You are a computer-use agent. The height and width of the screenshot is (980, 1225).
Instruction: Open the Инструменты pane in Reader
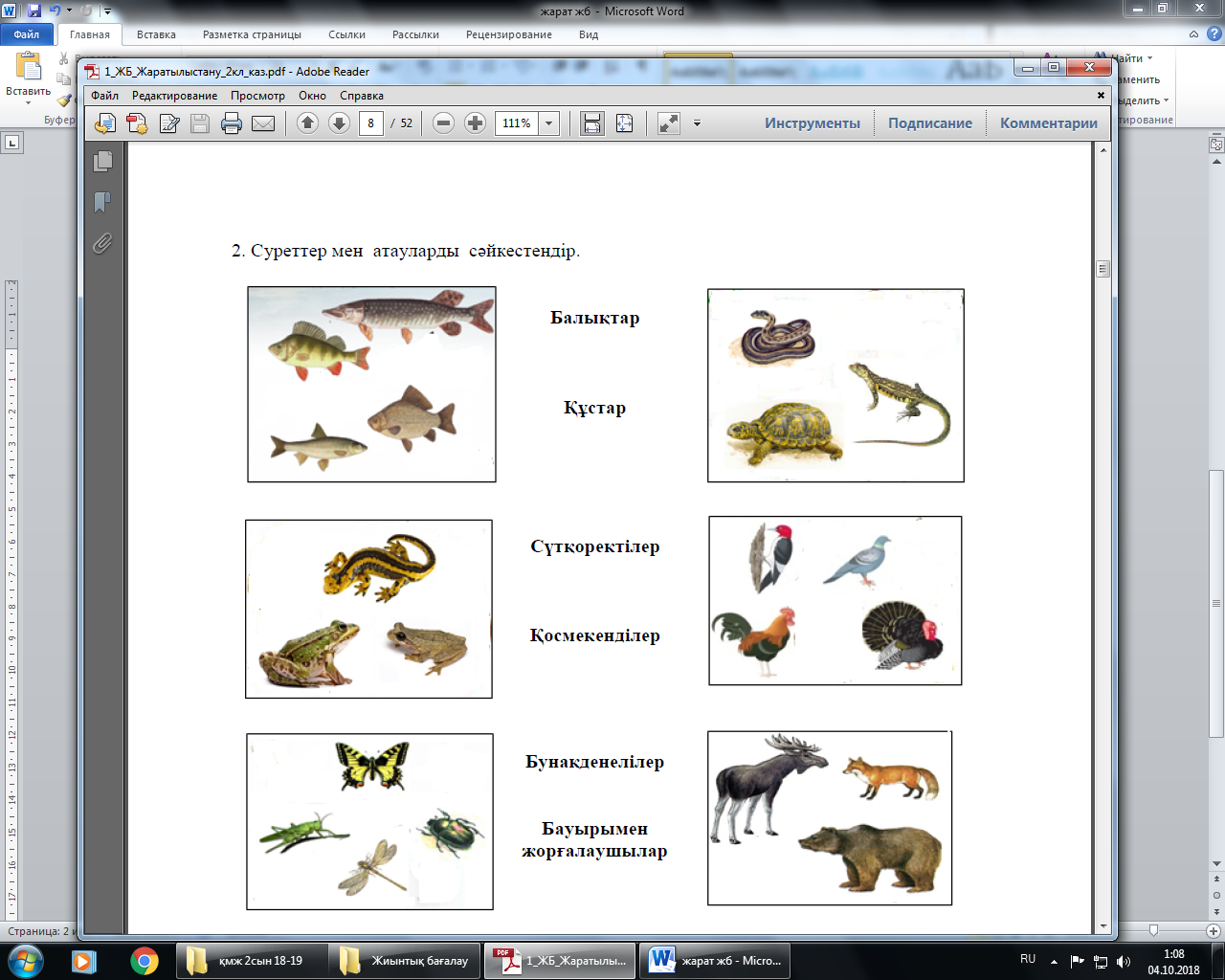[813, 123]
